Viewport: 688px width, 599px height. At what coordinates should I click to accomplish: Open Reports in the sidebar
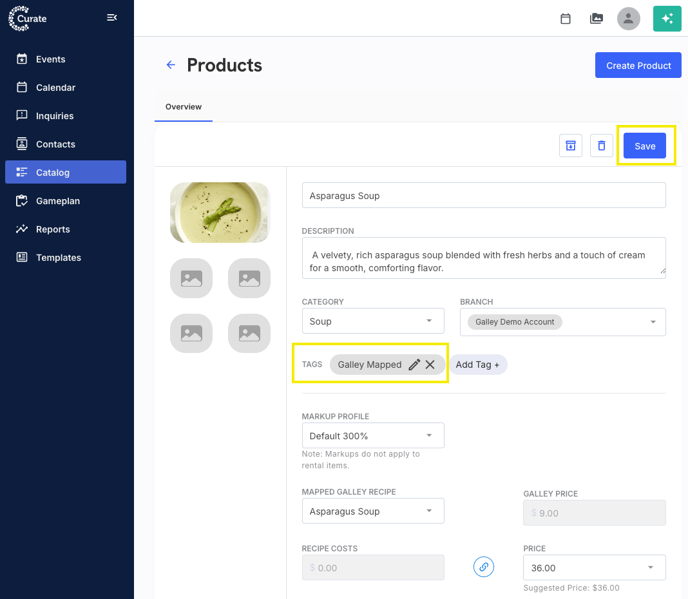pos(65,229)
